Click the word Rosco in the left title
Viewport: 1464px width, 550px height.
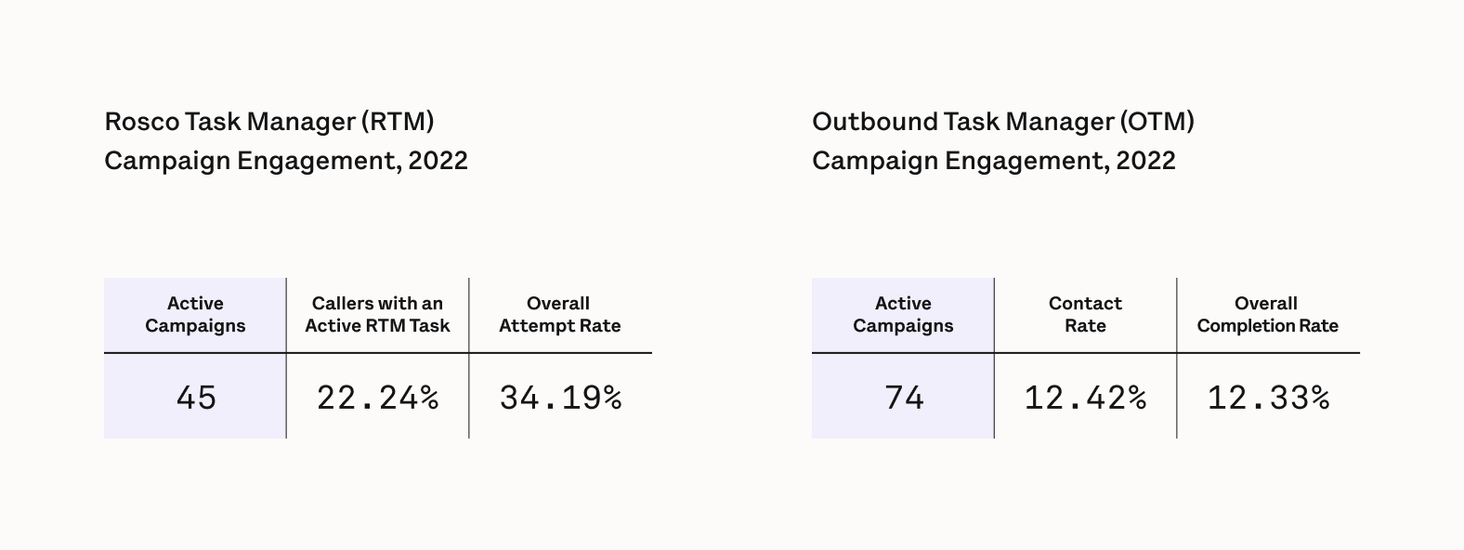142,122
